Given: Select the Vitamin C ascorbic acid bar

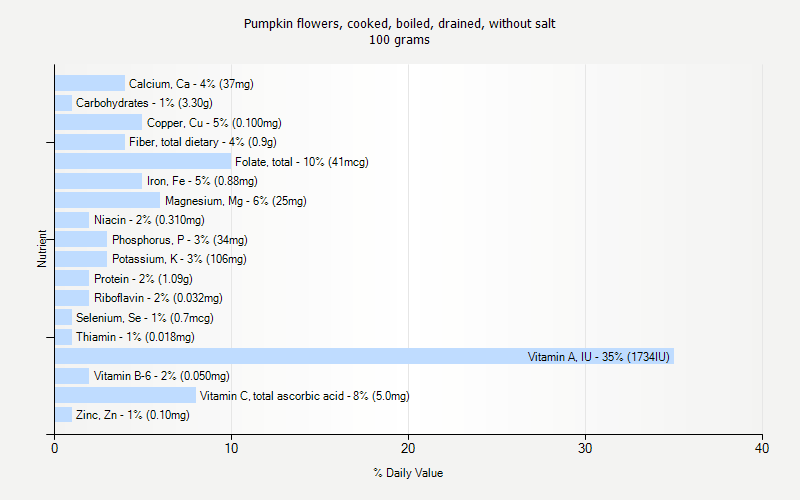Looking at the screenshot, I should pos(125,395).
